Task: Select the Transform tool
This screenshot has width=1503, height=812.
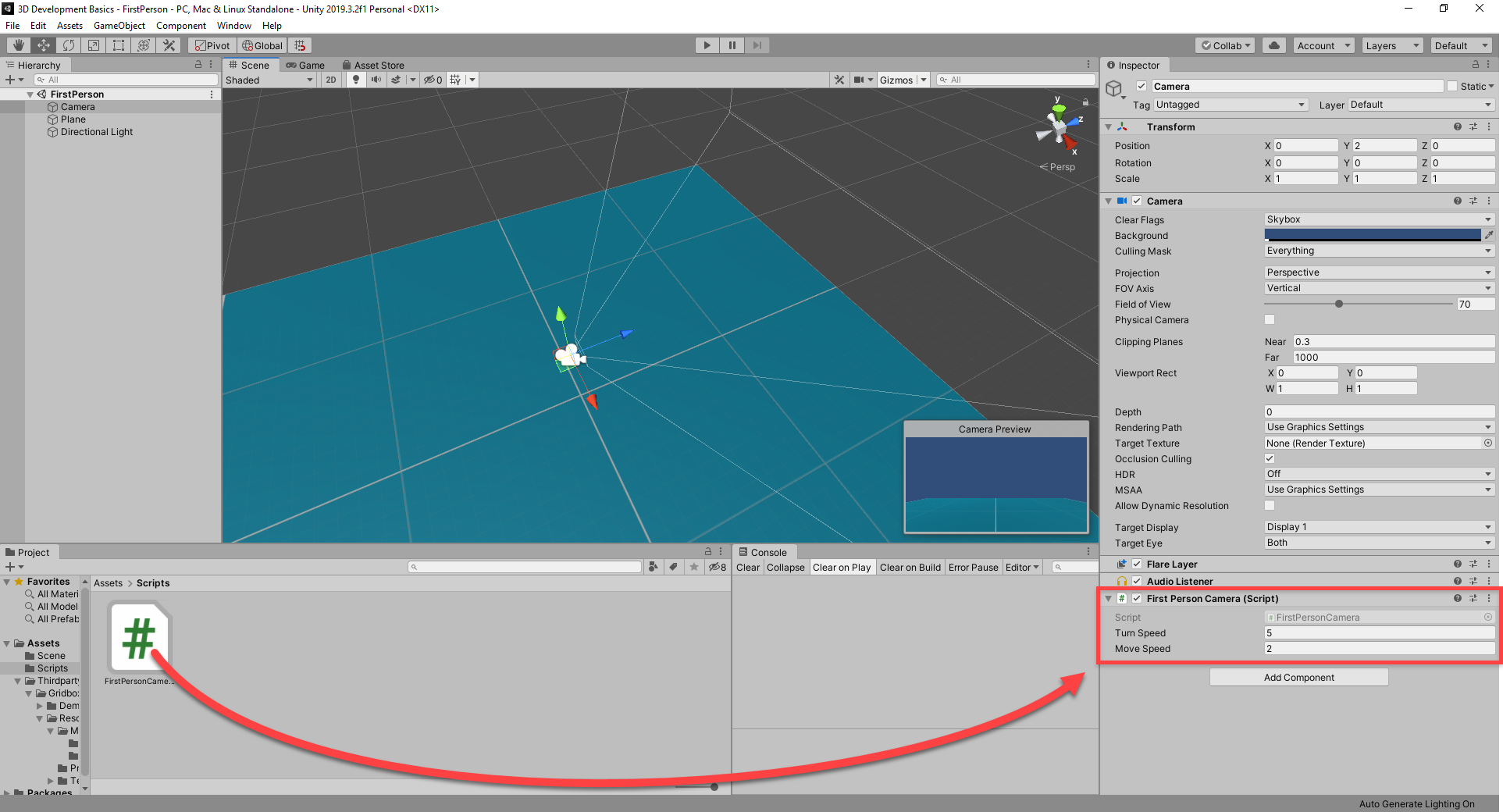Action: point(144,45)
